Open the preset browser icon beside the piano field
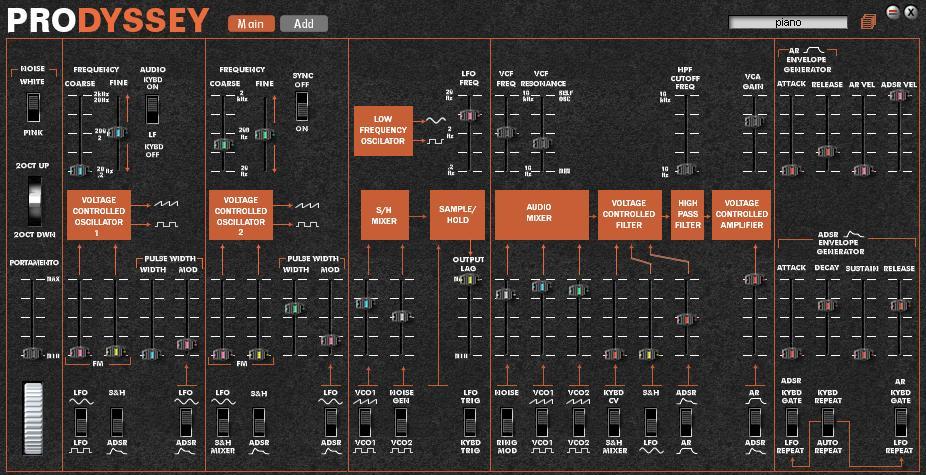926x475 pixels. [869, 22]
